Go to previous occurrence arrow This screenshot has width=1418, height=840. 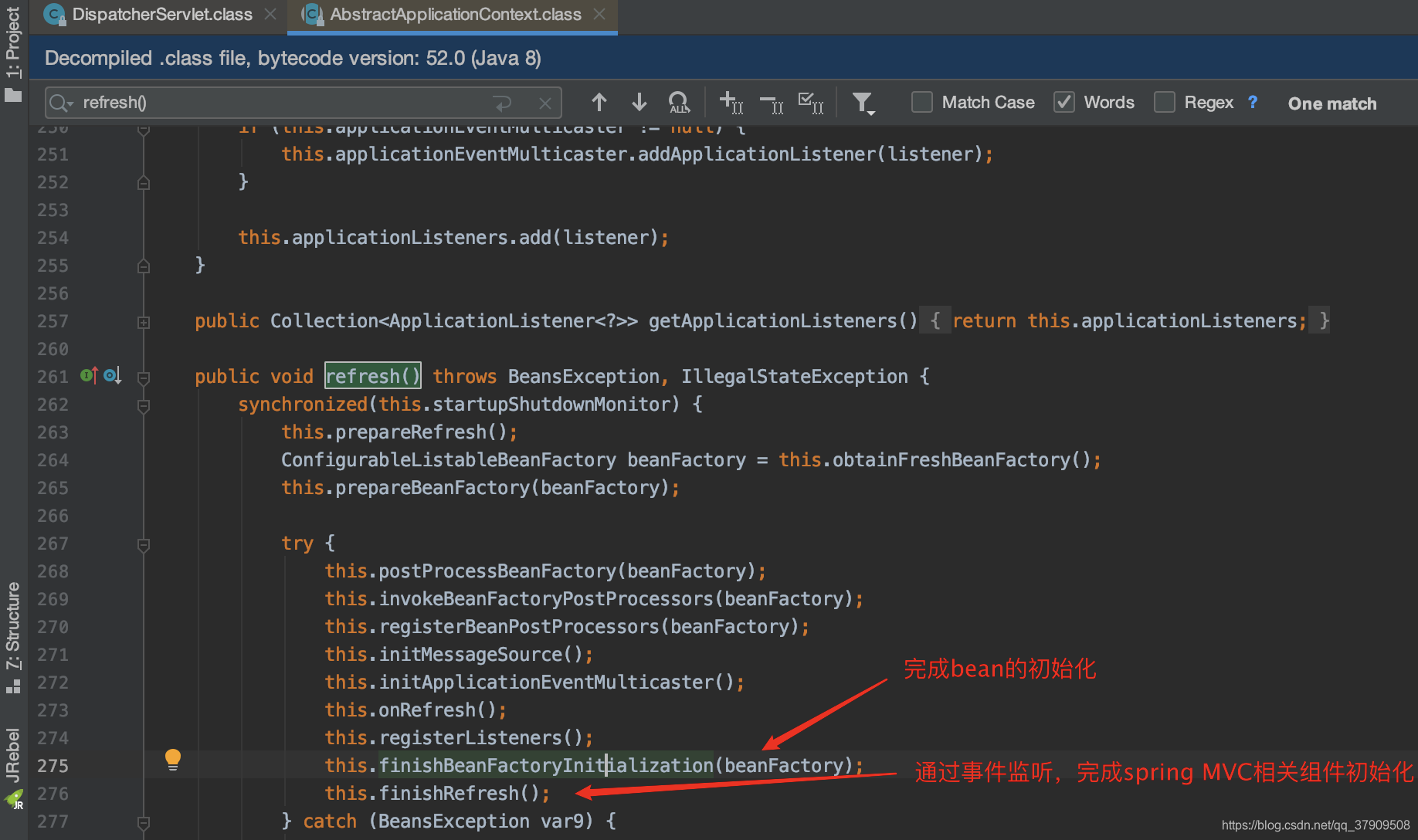599,102
